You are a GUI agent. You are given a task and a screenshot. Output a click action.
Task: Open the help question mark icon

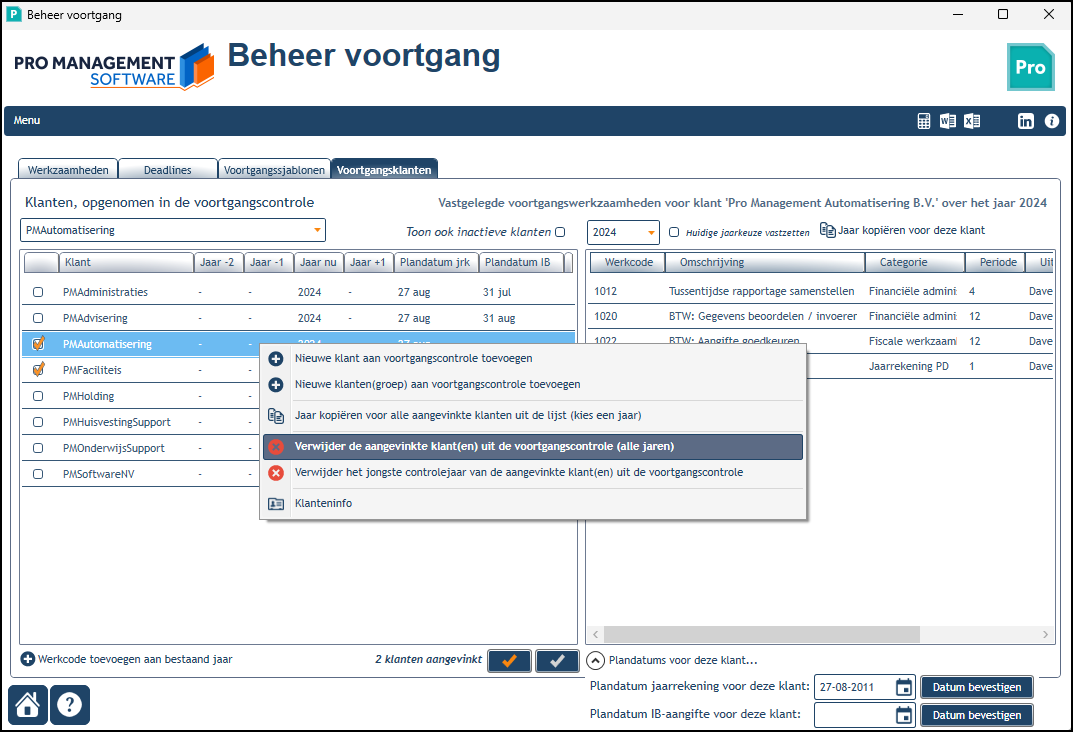click(x=70, y=705)
